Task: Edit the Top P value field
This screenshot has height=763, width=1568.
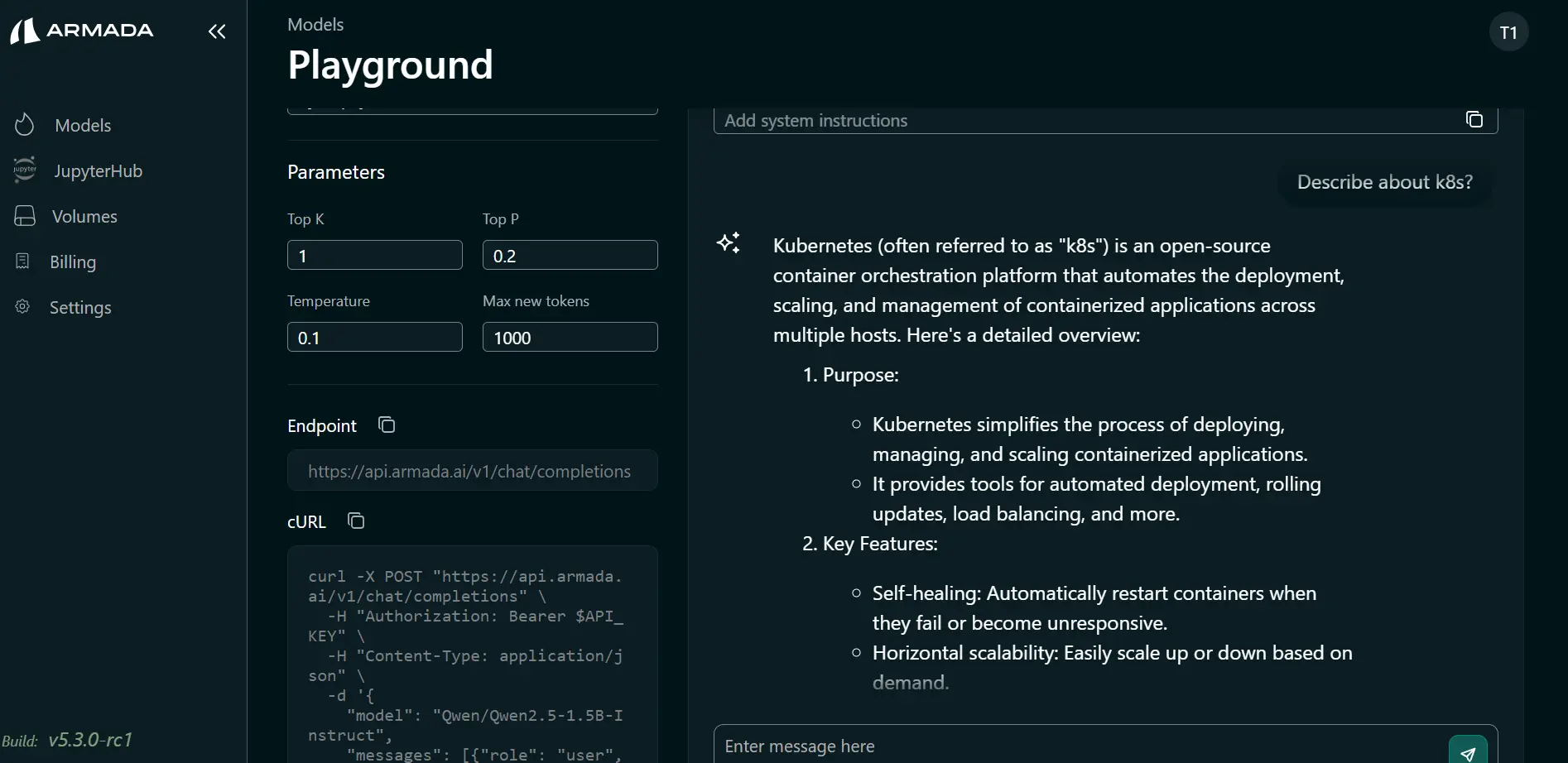Action: pos(570,255)
